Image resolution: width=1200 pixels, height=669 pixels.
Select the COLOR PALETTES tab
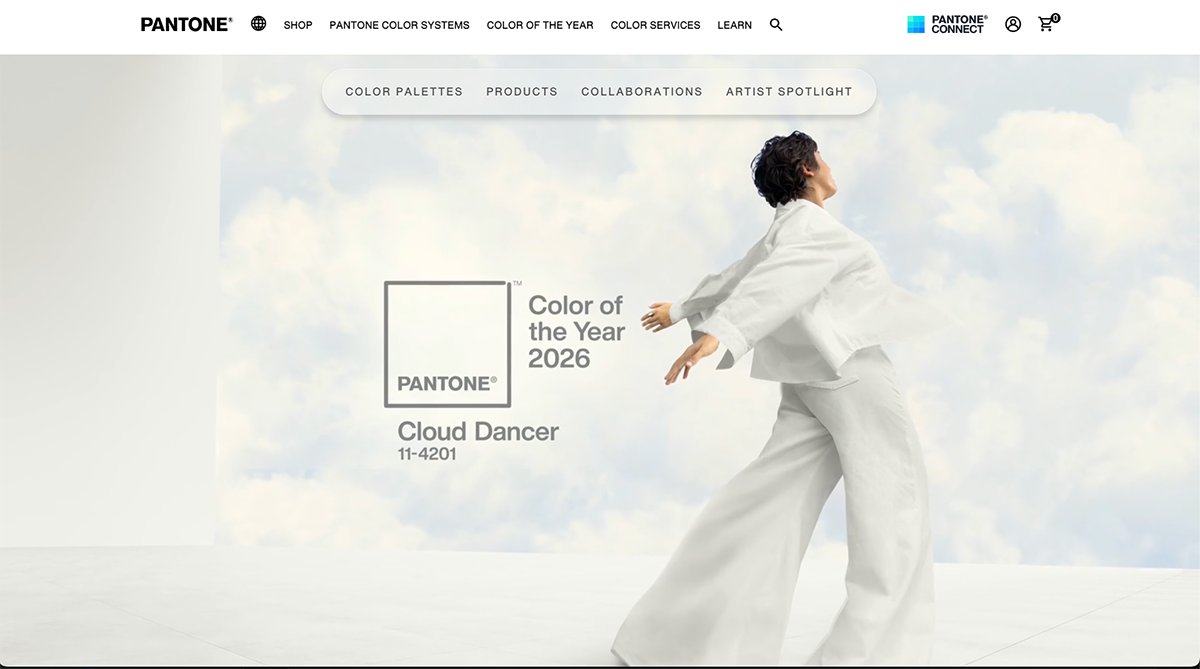click(403, 91)
